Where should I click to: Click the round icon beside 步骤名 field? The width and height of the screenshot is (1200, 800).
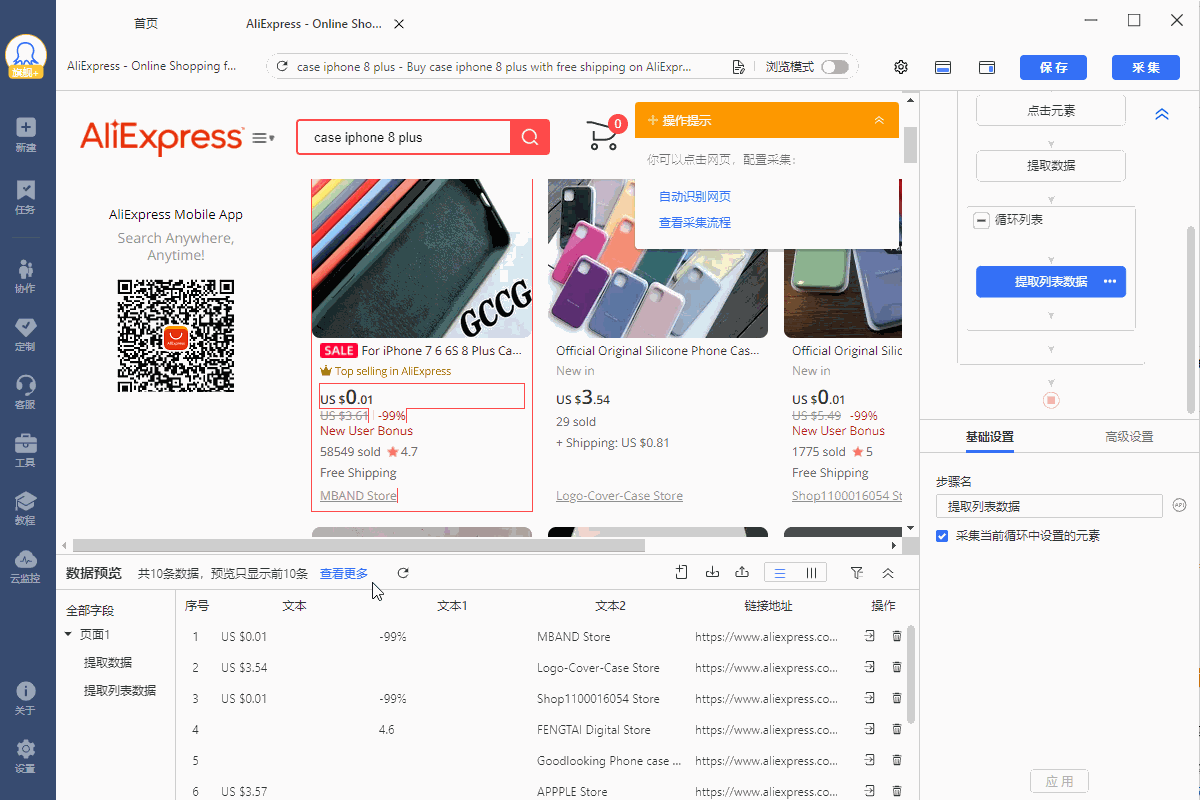pos(1181,506)
